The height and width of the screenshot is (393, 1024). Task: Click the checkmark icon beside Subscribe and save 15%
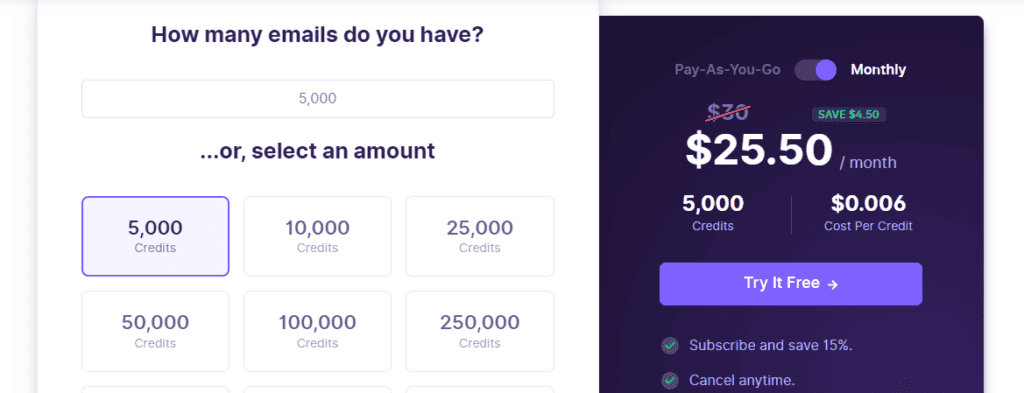pyautogui.click(x=669, y=345)
